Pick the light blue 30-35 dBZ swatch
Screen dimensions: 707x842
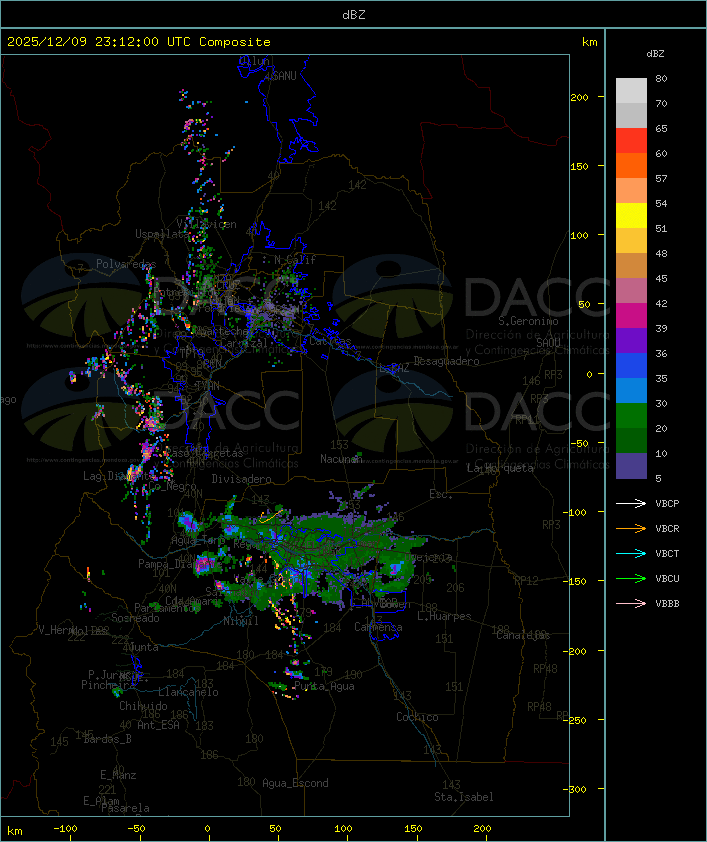tap(631, 390)
